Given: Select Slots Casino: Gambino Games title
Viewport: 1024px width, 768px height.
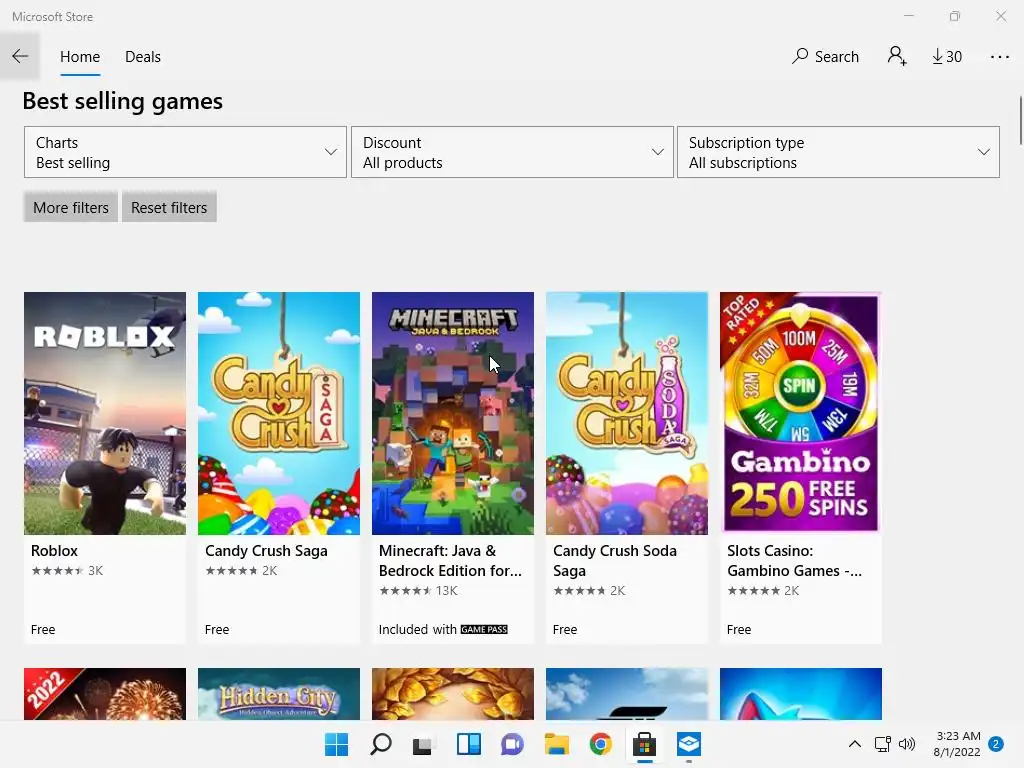Looking at the screenshot, I should pos(794,560).
